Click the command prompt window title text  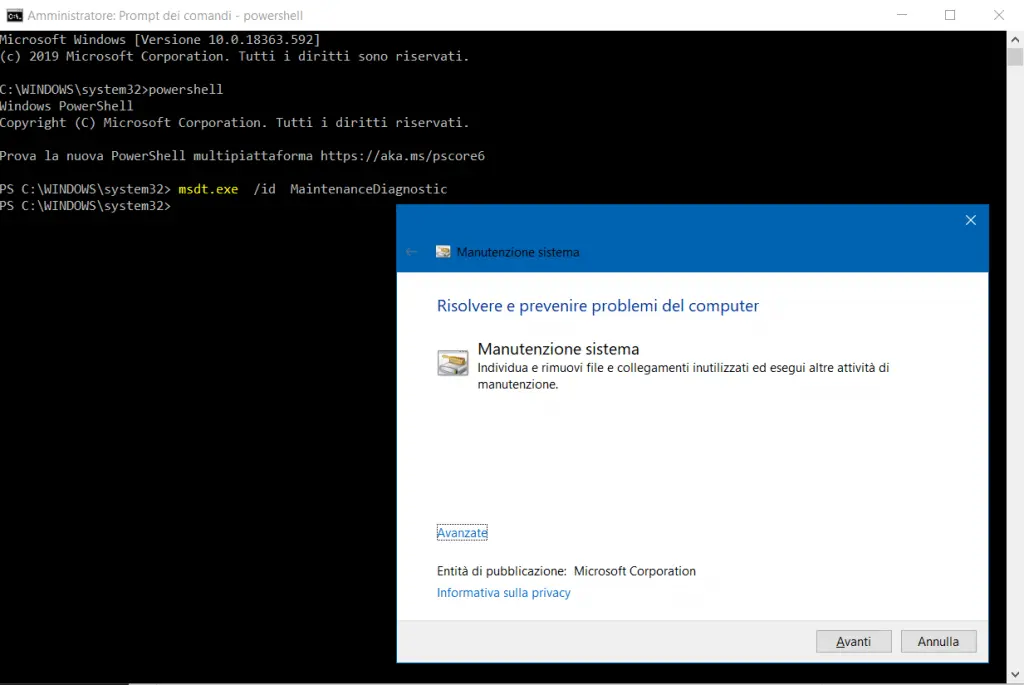coord(165,15)
